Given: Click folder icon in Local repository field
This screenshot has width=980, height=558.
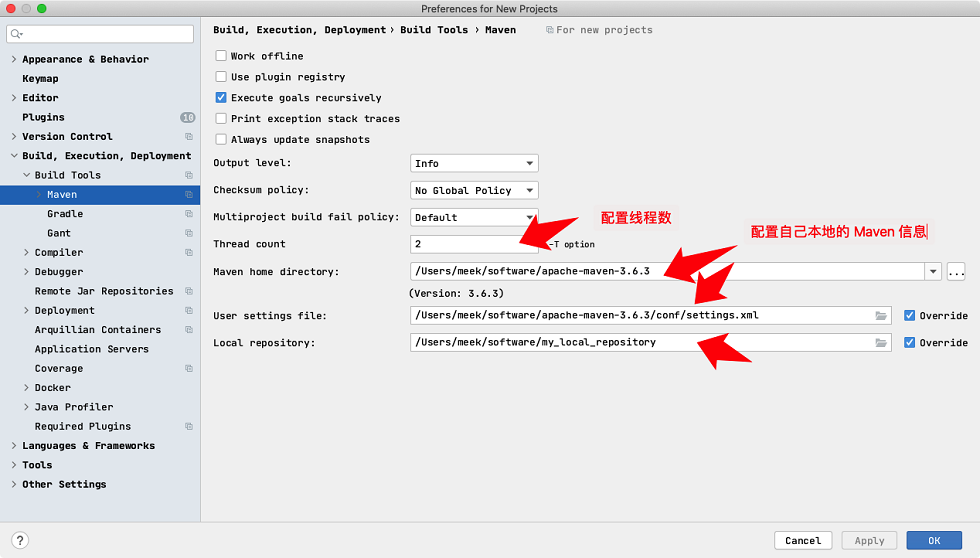Looking at the screenshot, I should [x=881, y=342].
